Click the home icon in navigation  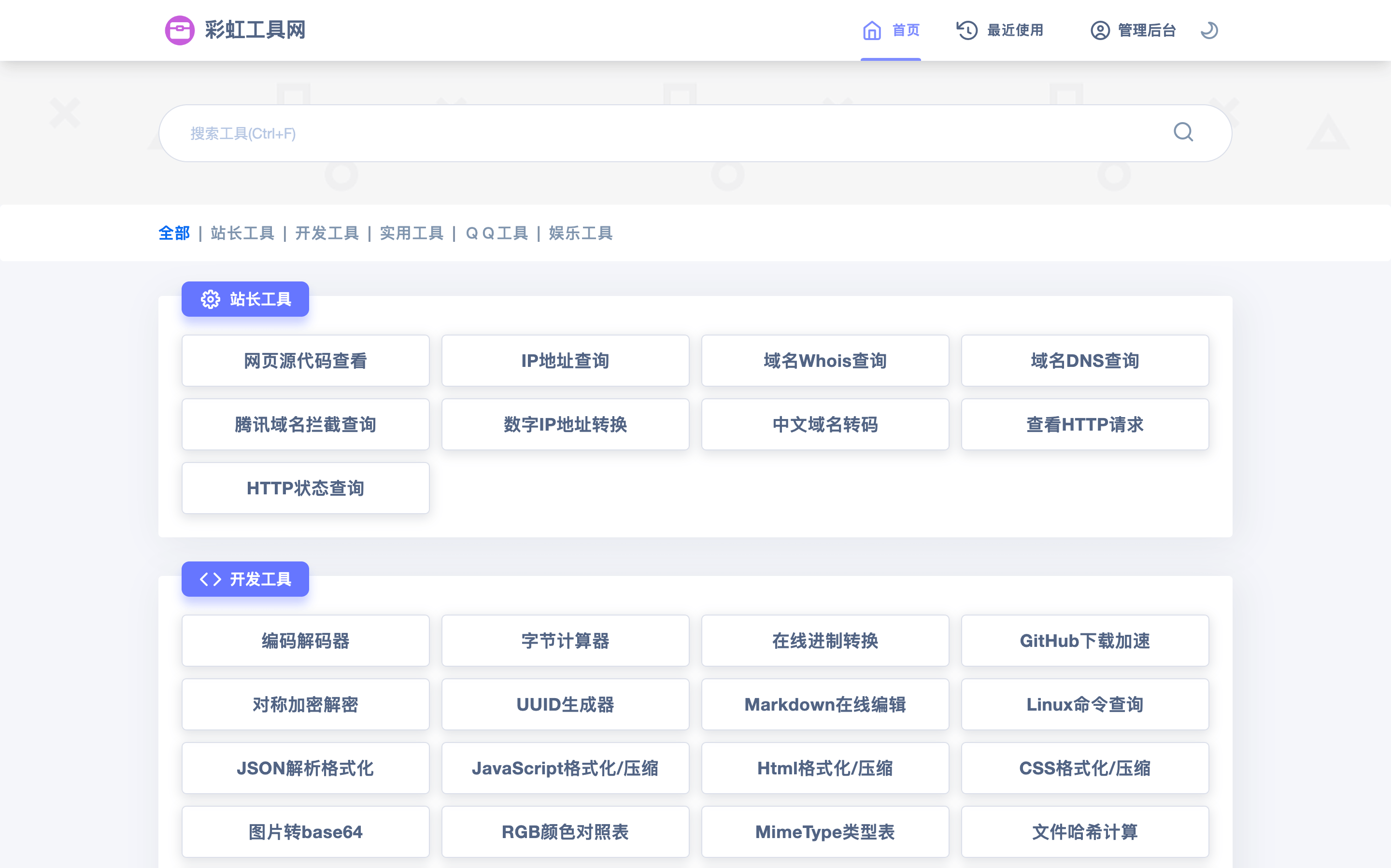[872, 30]
